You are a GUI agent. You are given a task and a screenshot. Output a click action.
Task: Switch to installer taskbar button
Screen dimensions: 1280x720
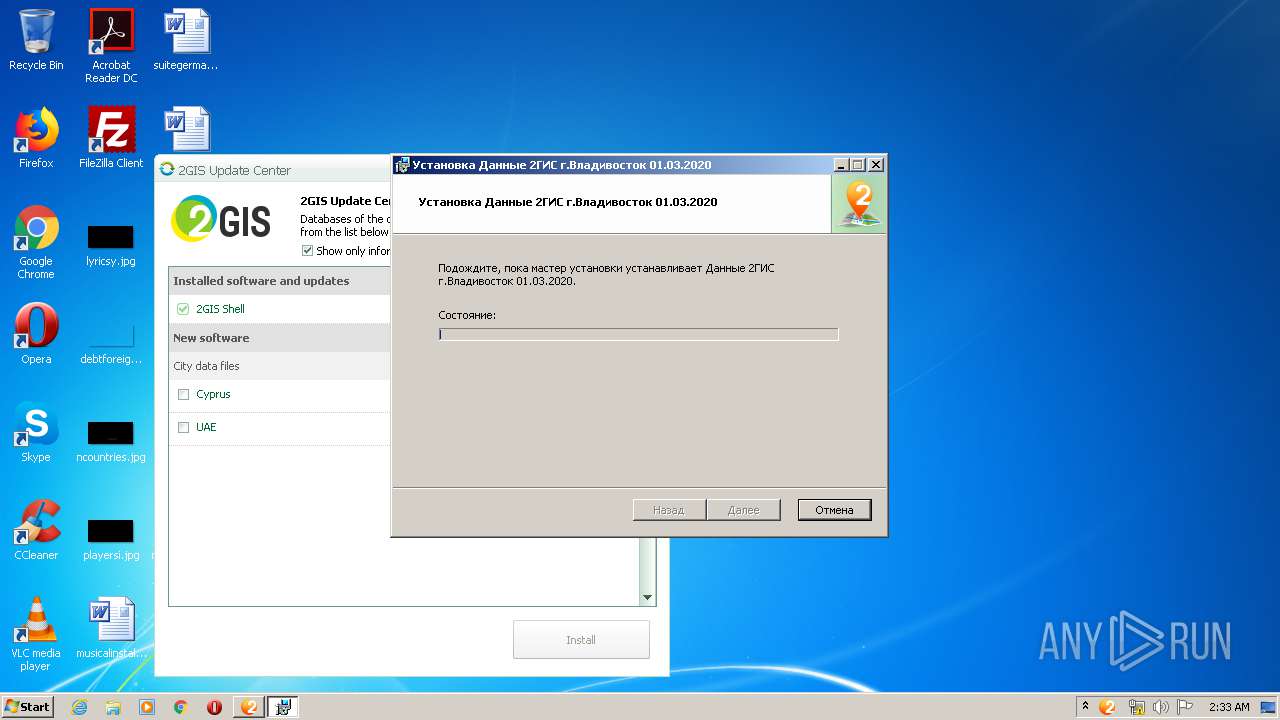pyautogui.click(x=283, y=707)
